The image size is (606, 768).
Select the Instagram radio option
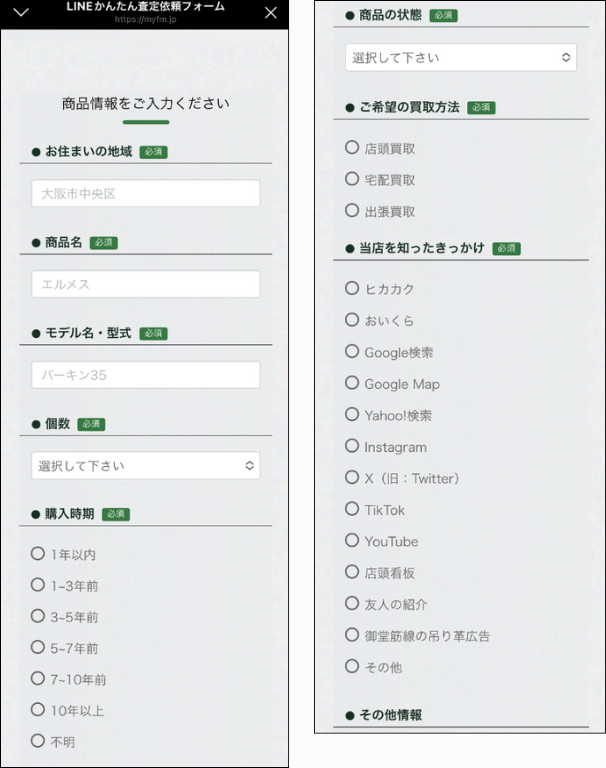(352, 446)
